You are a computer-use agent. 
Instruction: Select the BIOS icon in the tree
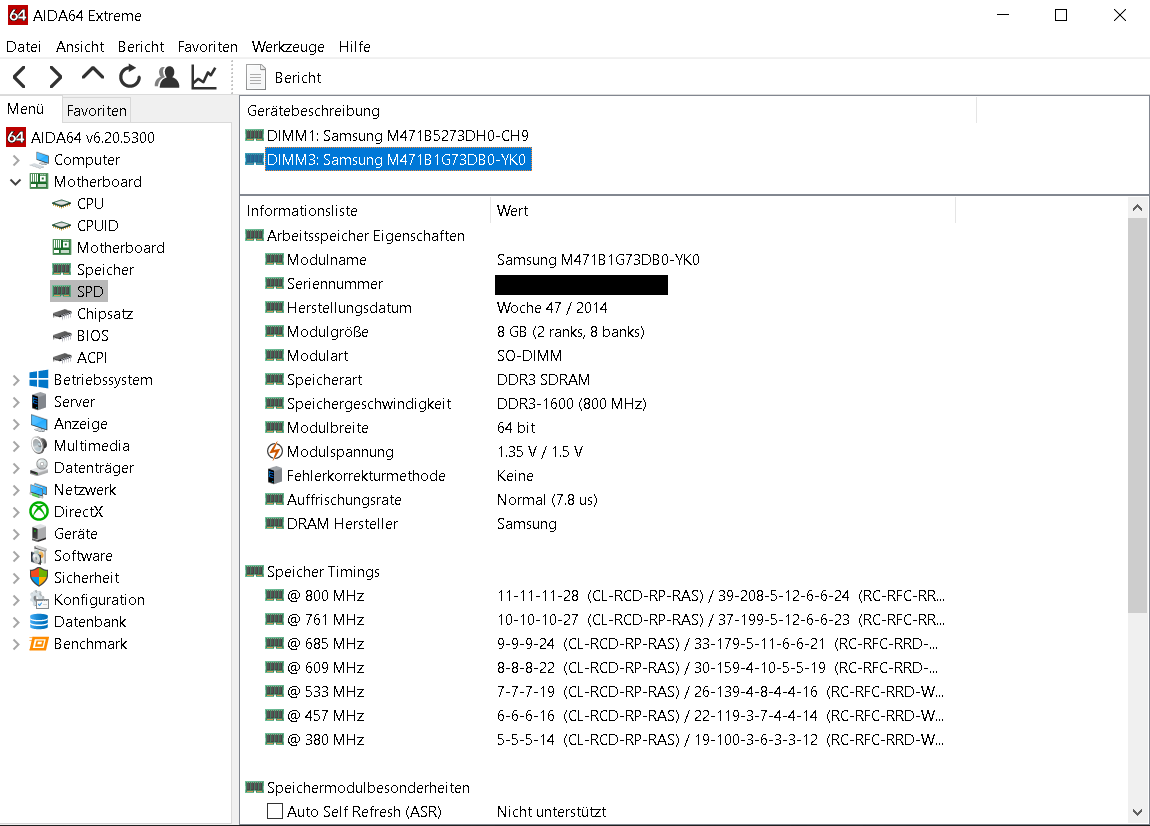coord(62,336)
